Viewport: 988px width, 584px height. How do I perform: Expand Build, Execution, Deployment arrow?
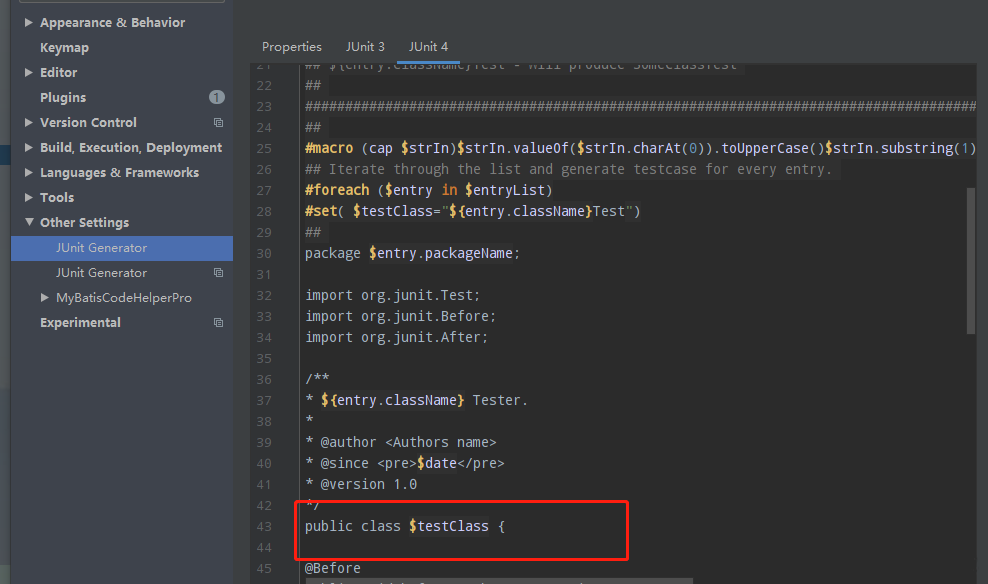click(x=29, y=147)
